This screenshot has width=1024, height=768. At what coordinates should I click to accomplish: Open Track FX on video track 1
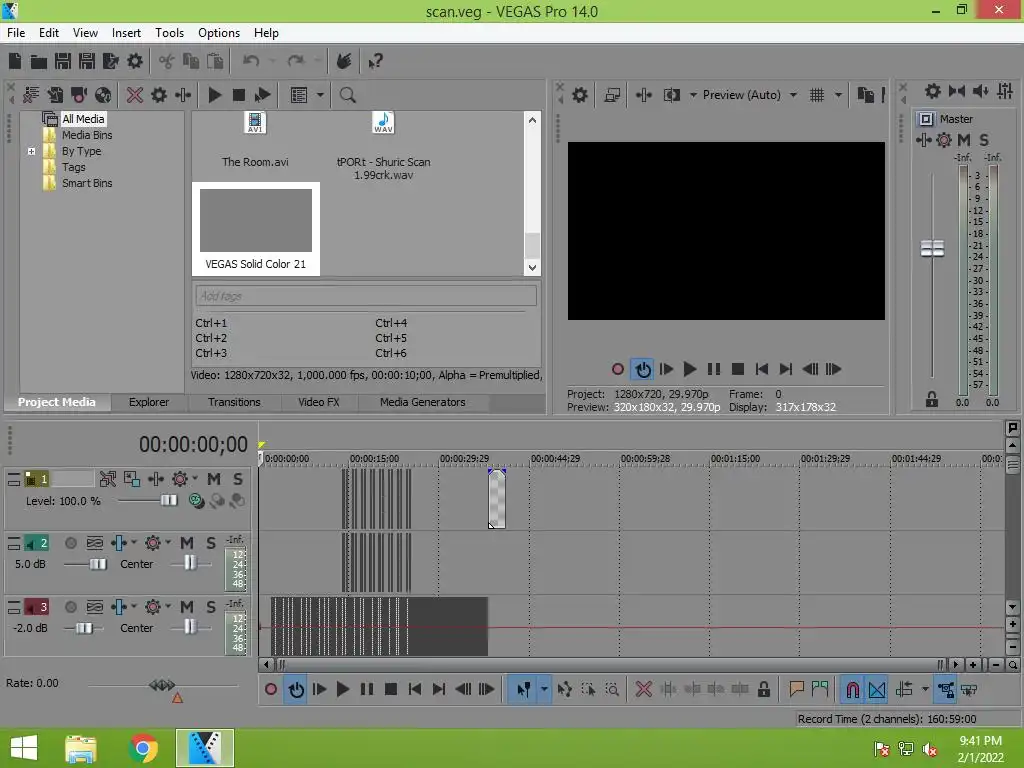(x=180, y=479)
